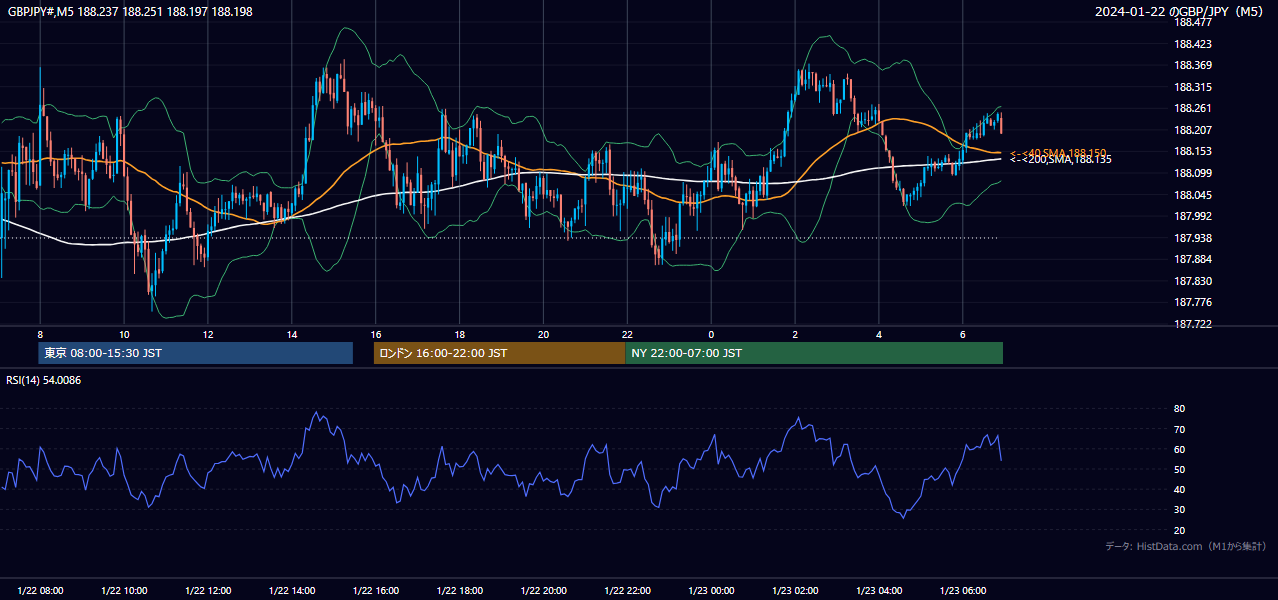Select the Tokyo 08:00-15:30 JST session bar
The height and width of the screenshot is (600, 1278).
[x=195, y=353]
